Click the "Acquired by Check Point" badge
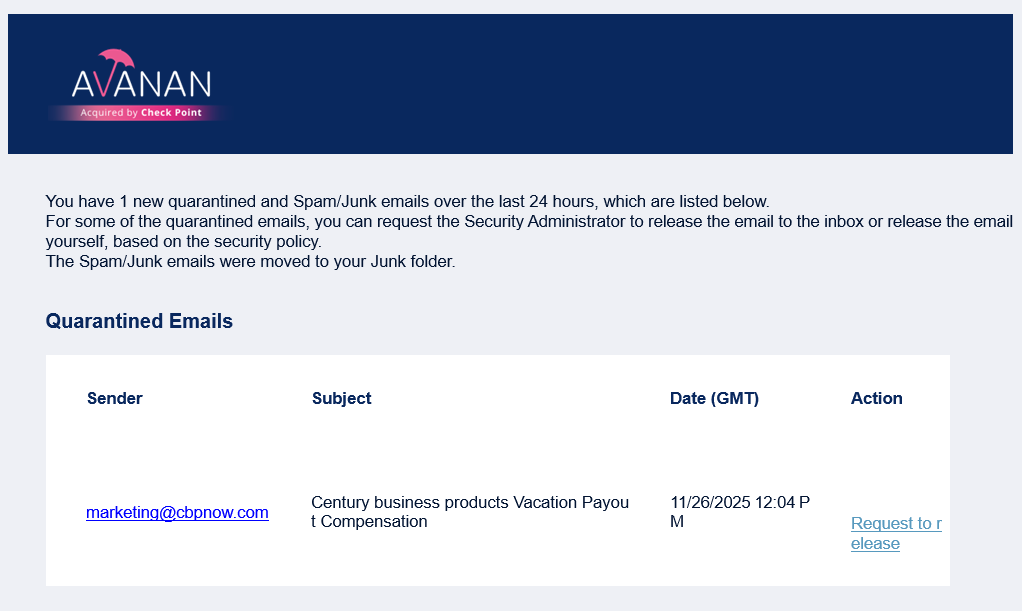The height and width of the screenshot is (611, 1022). (140, 113)
